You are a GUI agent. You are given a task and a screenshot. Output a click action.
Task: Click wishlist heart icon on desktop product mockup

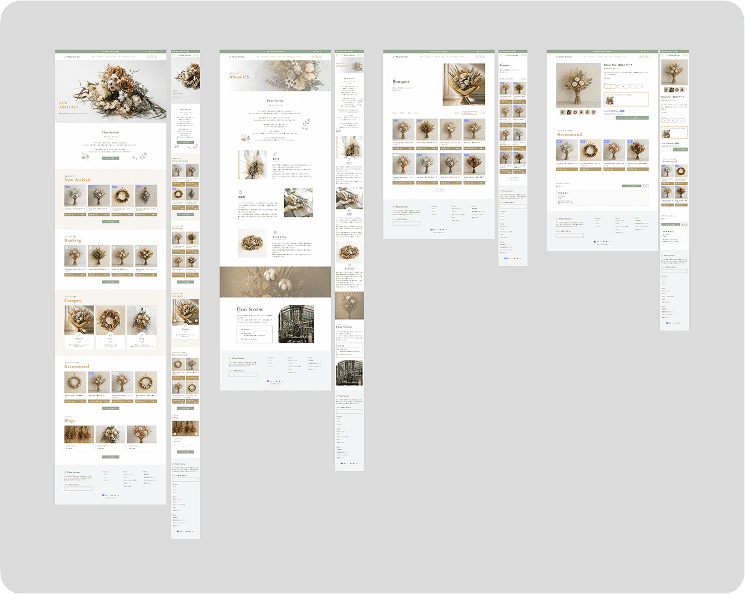(x=606, y=78)
